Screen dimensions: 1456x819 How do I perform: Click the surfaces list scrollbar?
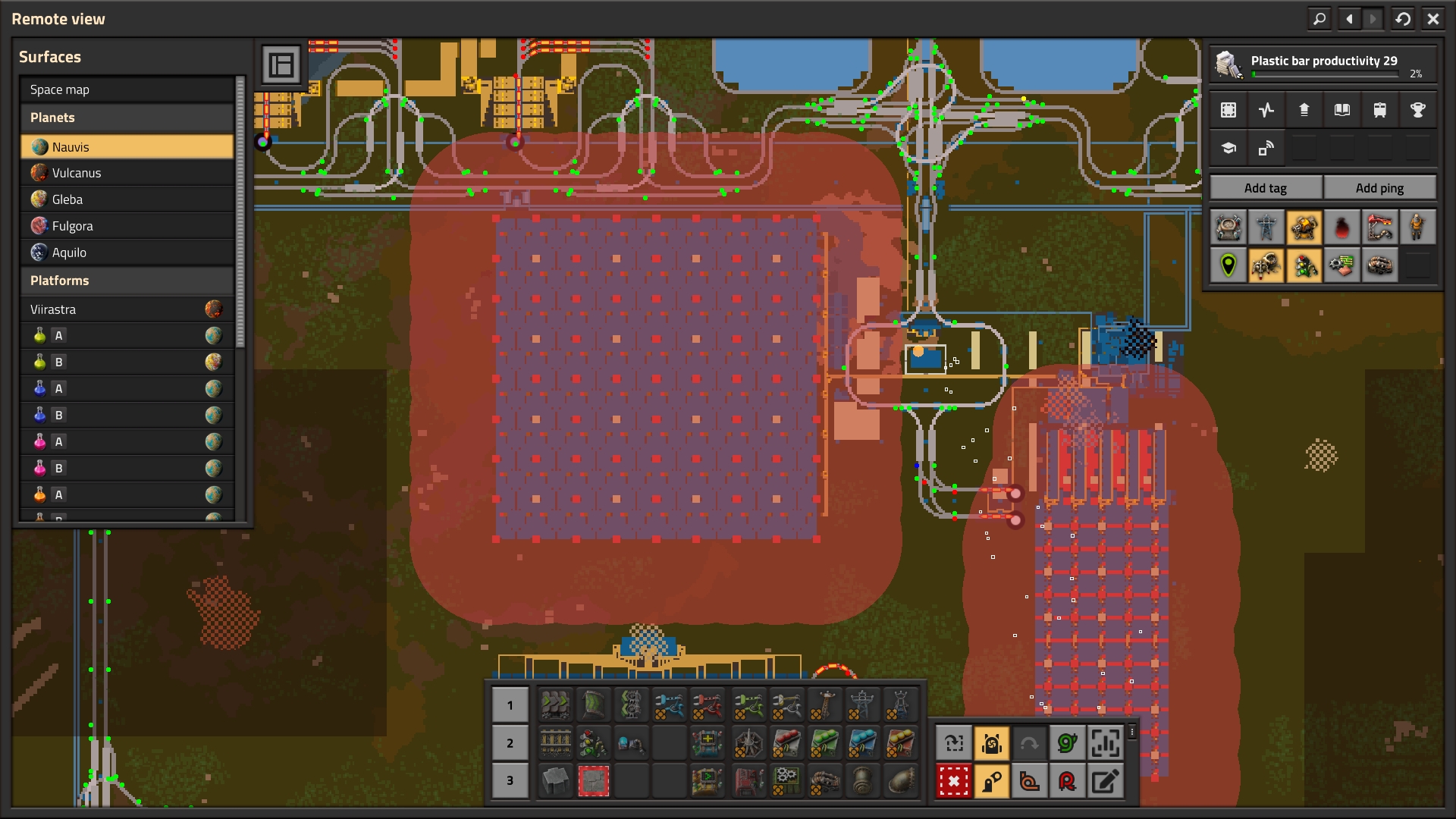click(240, 212)
